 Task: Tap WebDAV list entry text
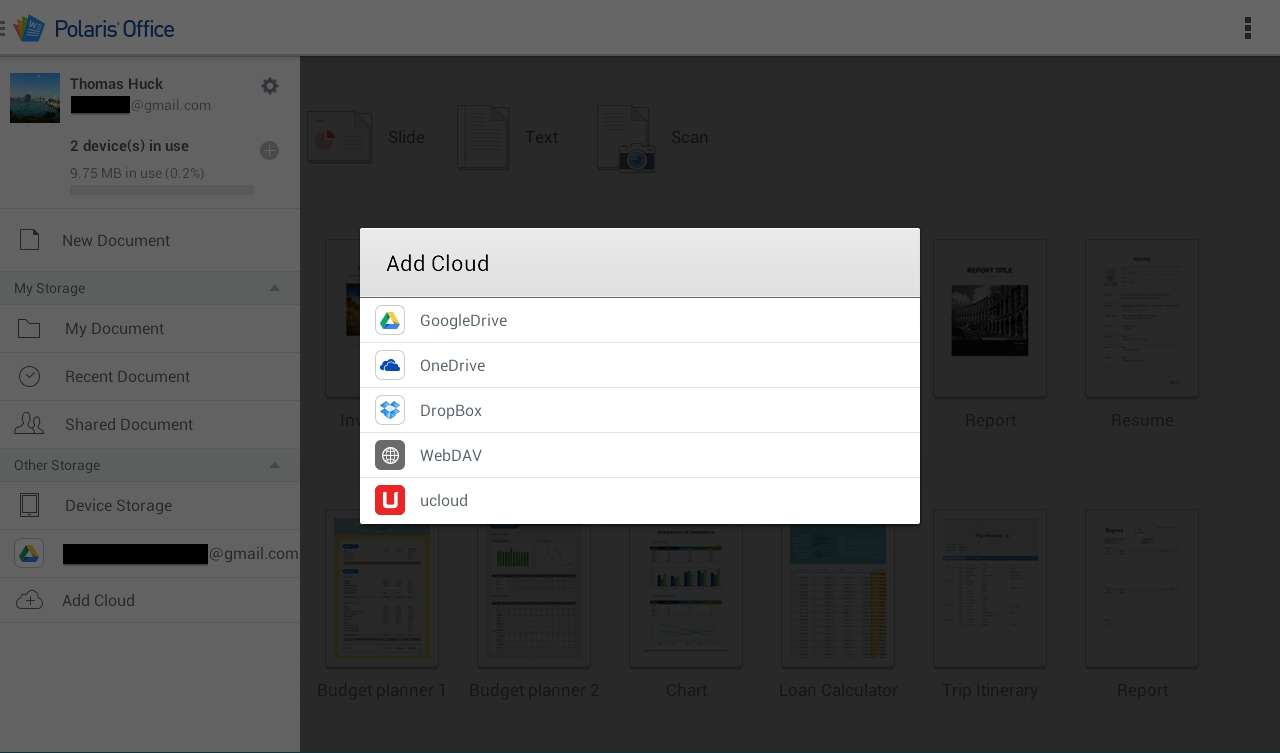click(451, 455)
